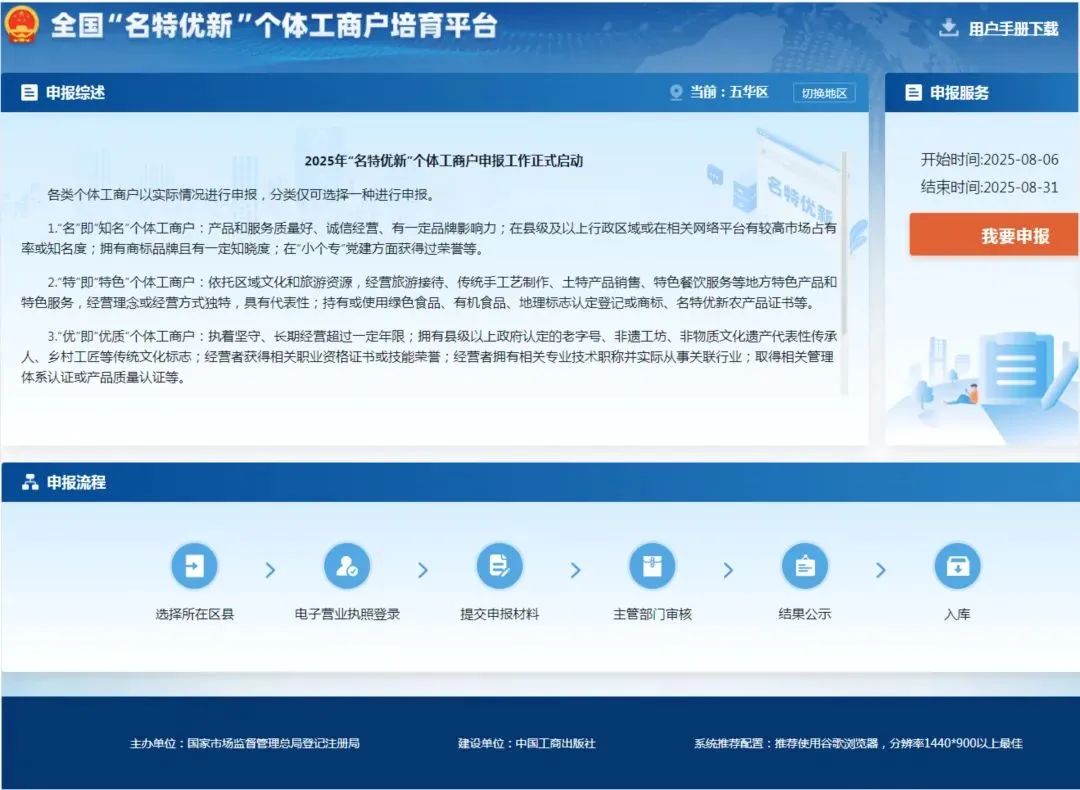Click the chevron after 提交申报材料 step
Viewport: 1080px width, 790px height.
tap(575, 570)
